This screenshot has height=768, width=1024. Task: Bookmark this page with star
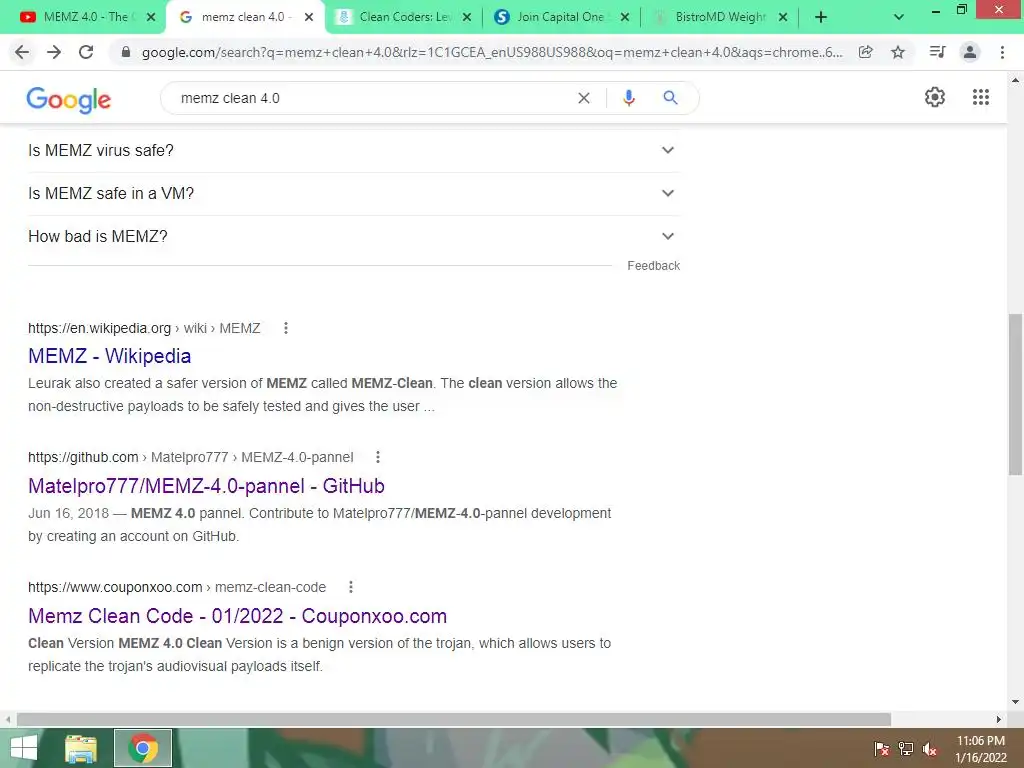coord(898,52)
